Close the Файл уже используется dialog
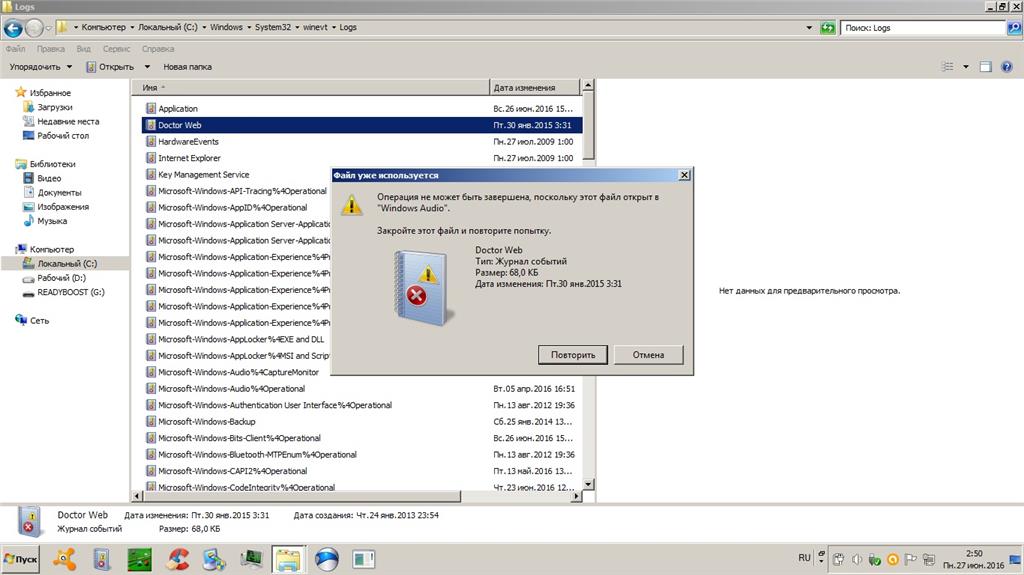 point(684,175)
